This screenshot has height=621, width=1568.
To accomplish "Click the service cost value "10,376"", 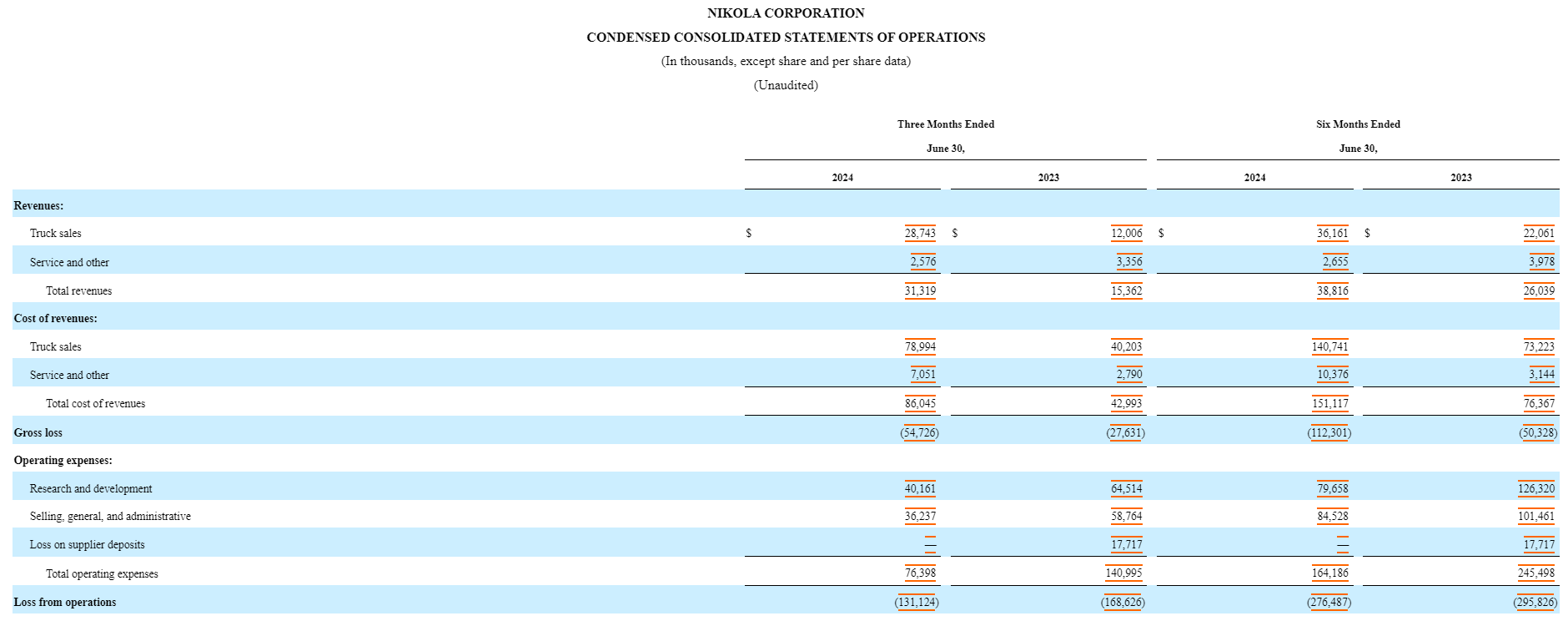I will pos(1333,375).
